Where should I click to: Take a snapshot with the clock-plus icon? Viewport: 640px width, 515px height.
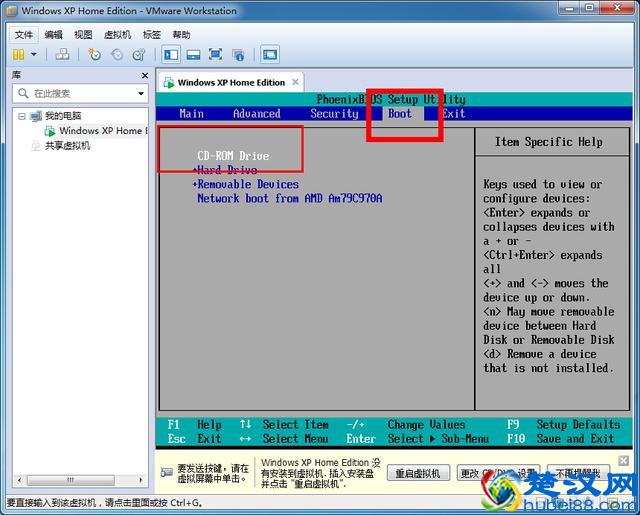pyautogui.click(x=94, y=54)
